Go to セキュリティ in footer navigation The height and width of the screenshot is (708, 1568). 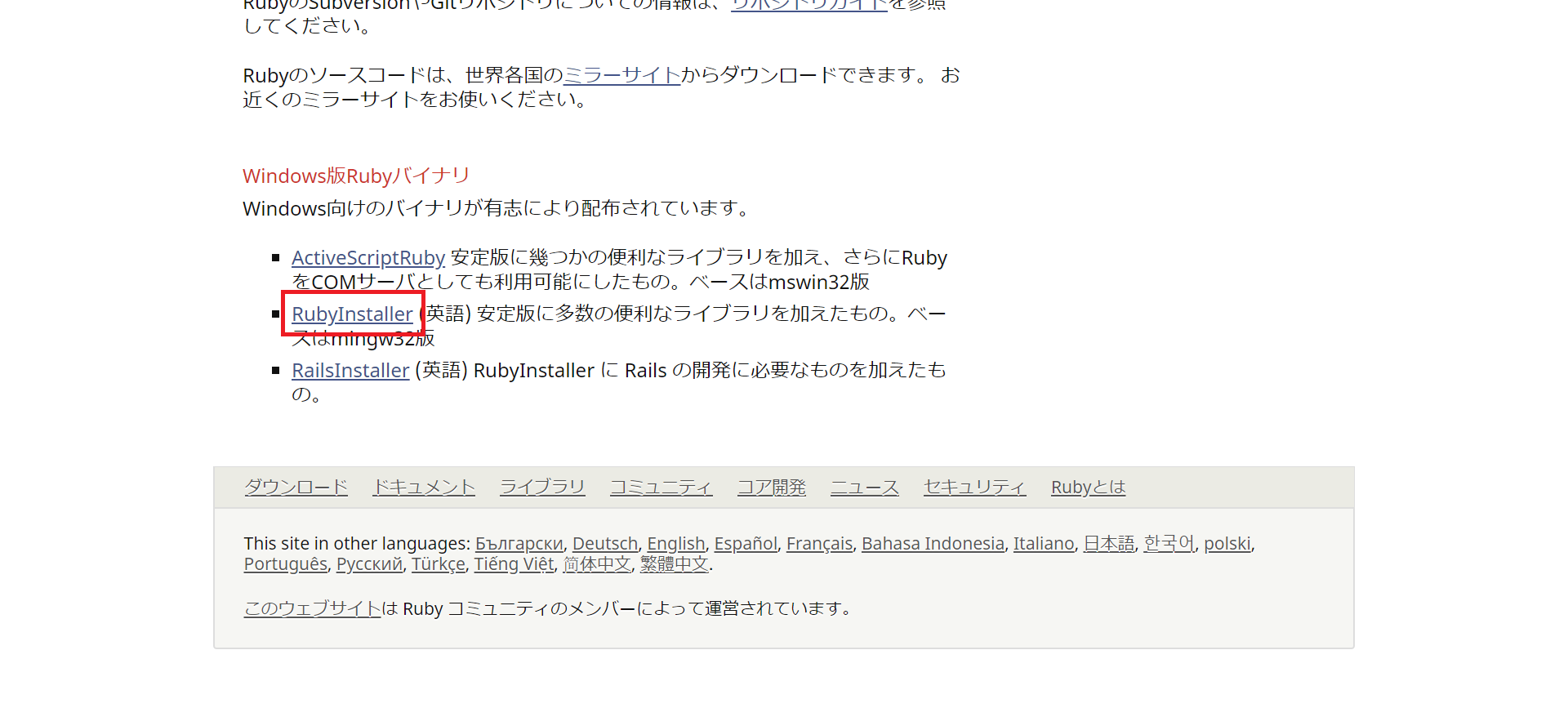point(974,487)
